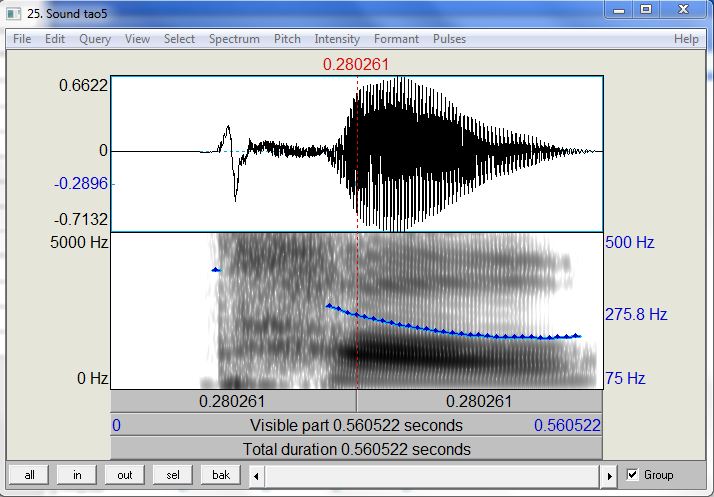Toggle the Group checkbox
Image resolution: width=714 pixels, height=497 pixels.
(x=632, y=475)
